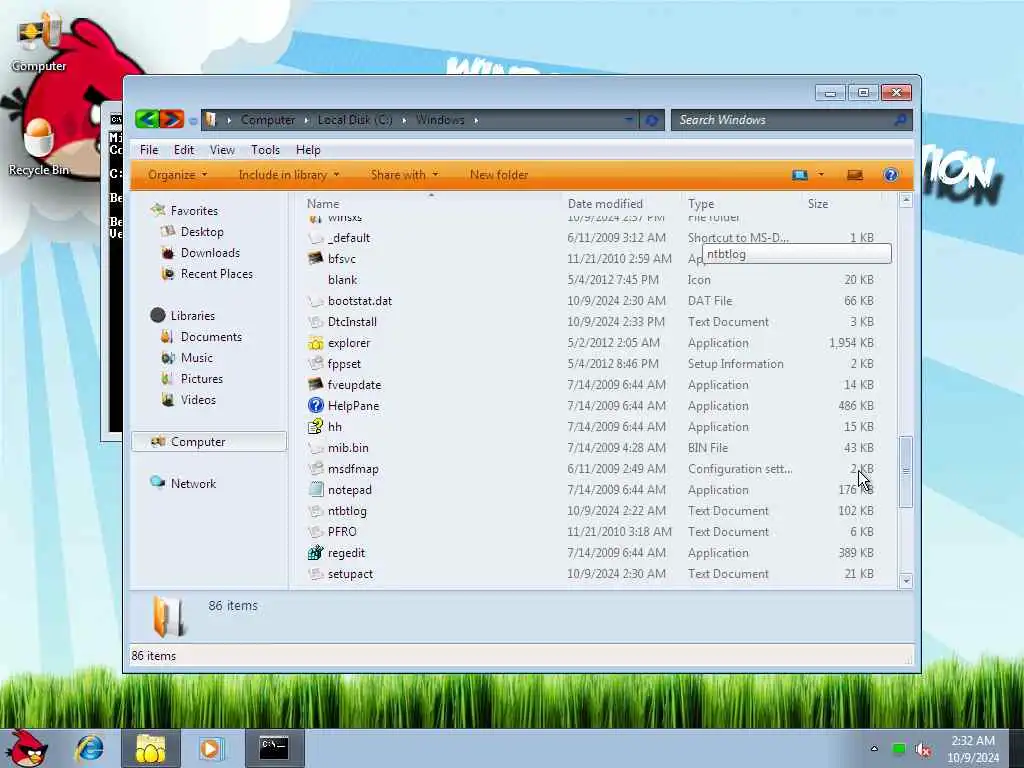This screenshot has width=1024, height=768.
Task: Sort by the Type column header
Action: (x=742, y=203)
